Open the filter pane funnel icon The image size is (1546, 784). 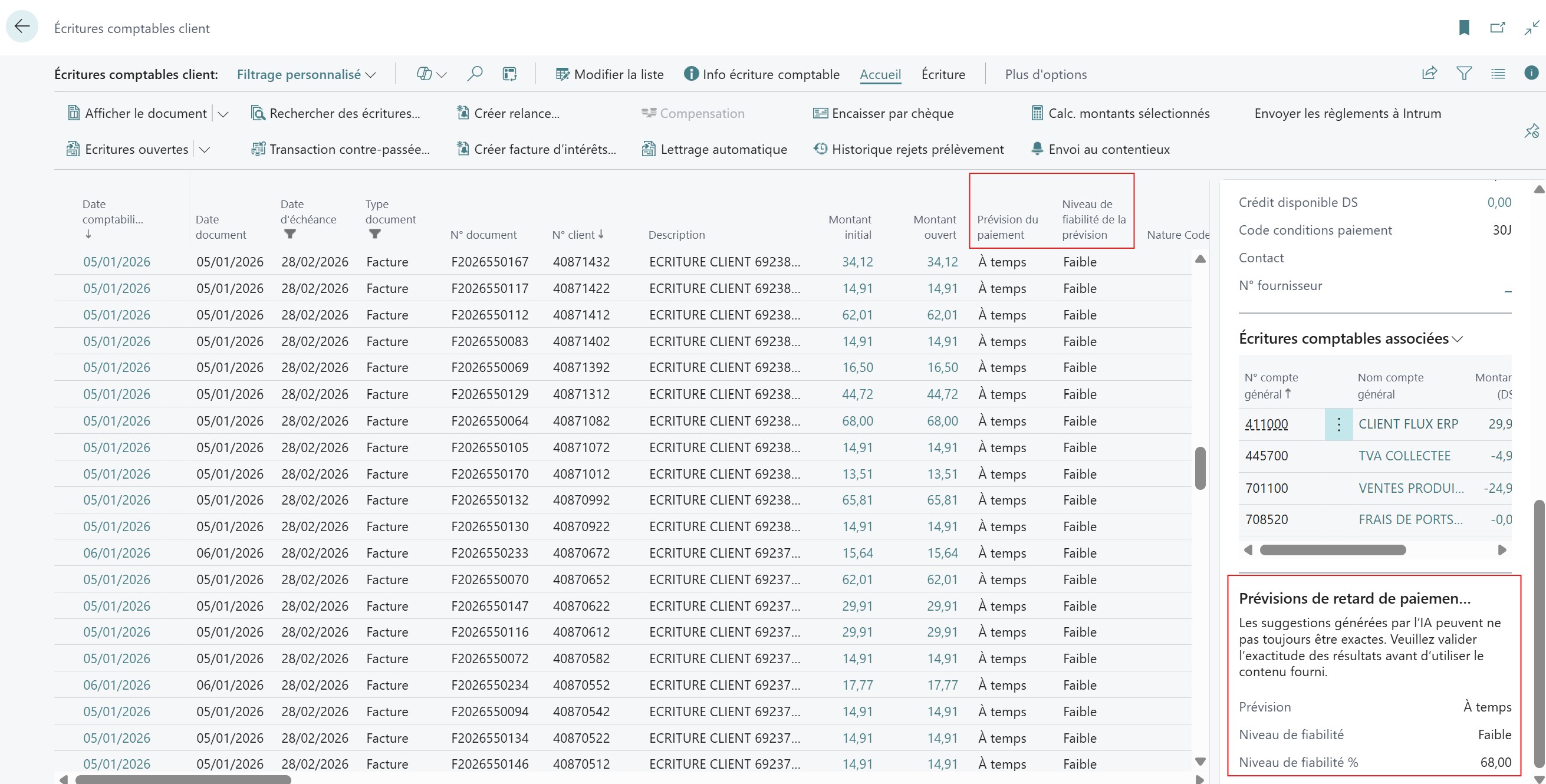coord(1465,73)
